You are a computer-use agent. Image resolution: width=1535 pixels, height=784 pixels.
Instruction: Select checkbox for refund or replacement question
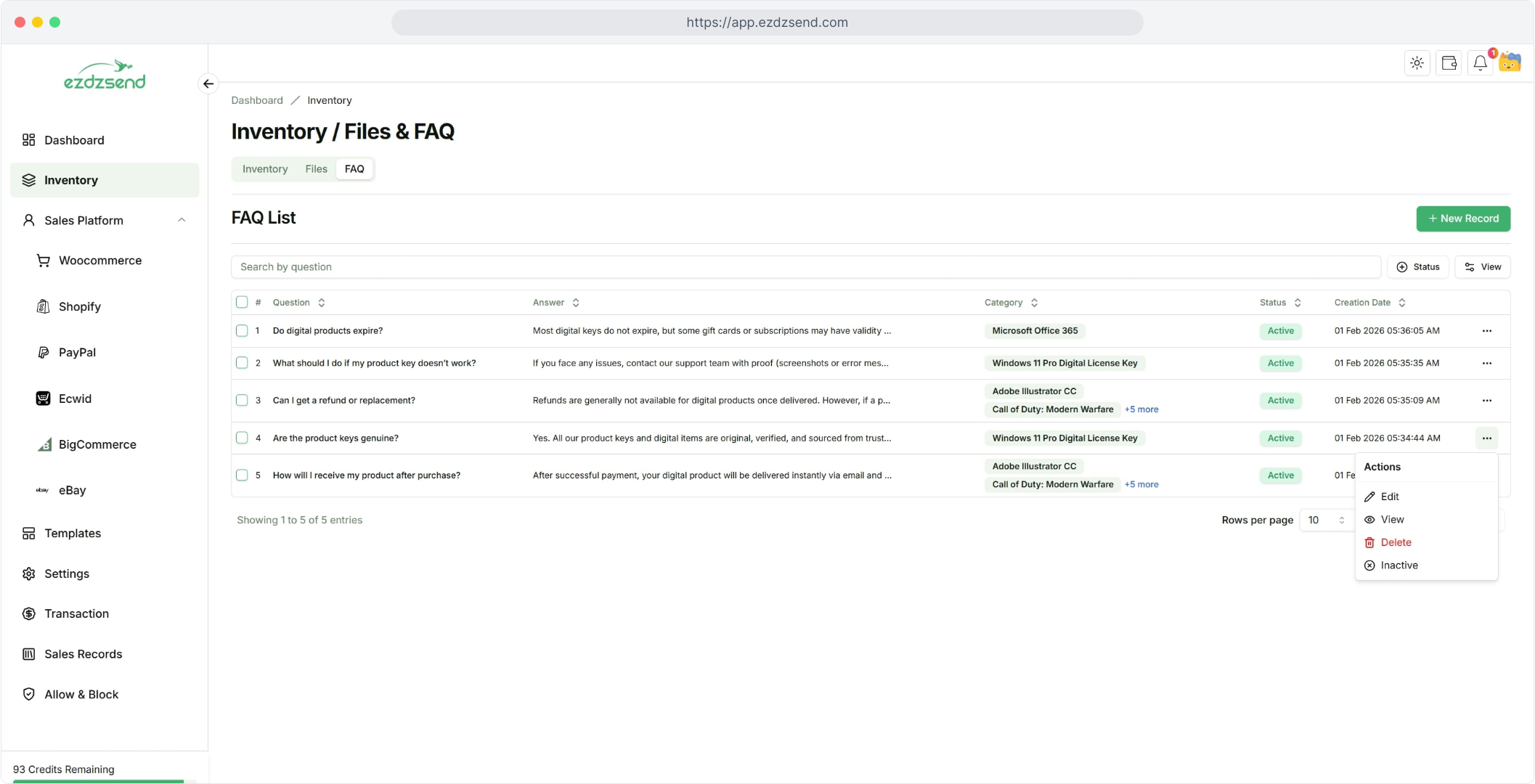pyautogui.click(x=242, y=401)
